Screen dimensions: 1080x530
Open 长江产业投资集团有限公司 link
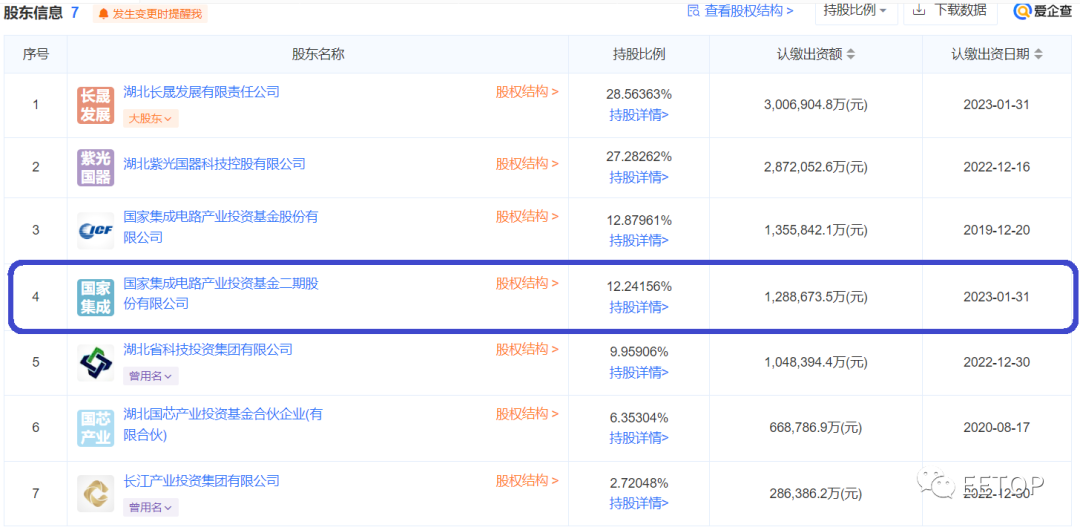(201, 480)
